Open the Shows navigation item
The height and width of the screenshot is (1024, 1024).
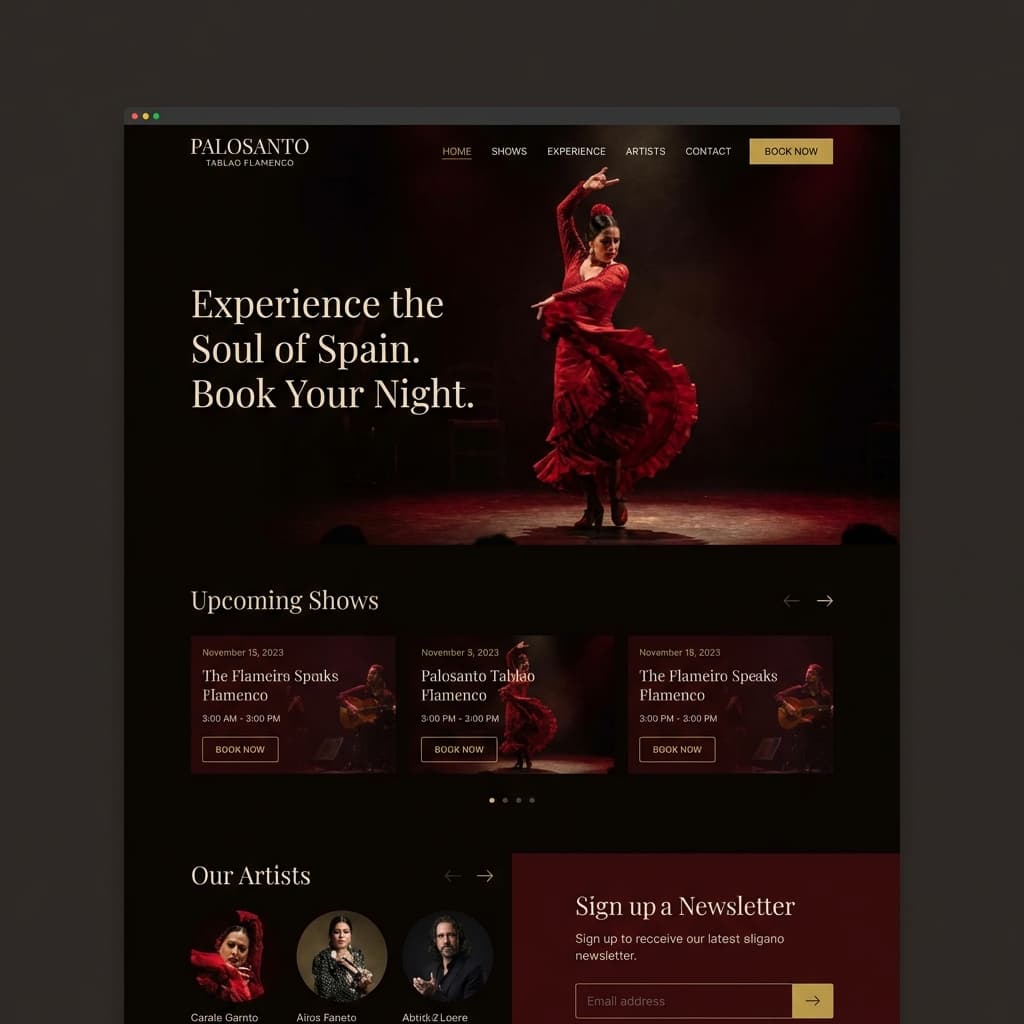[509, 151]
